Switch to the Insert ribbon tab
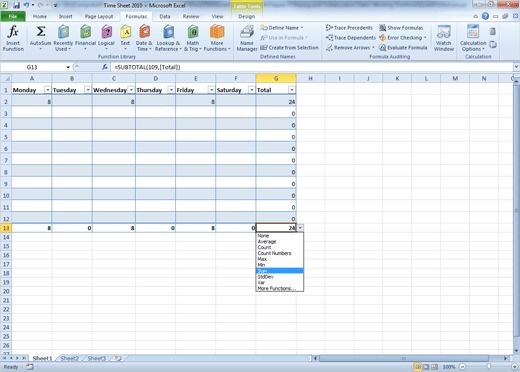This screenshot has width=520, height=372. tap(66, 16)
